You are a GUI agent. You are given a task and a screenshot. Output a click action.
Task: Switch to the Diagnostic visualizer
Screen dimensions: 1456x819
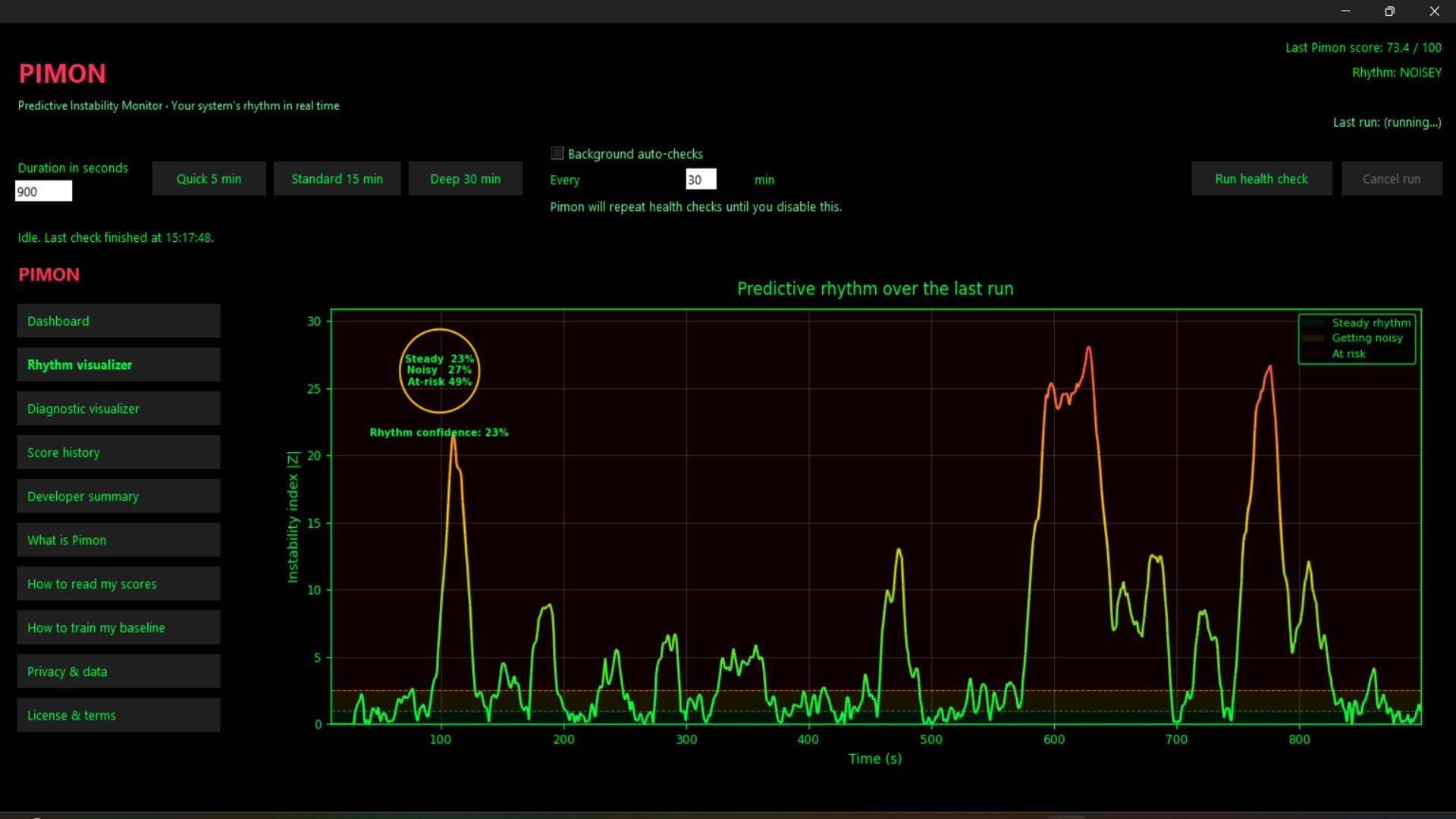click(118, 408)
